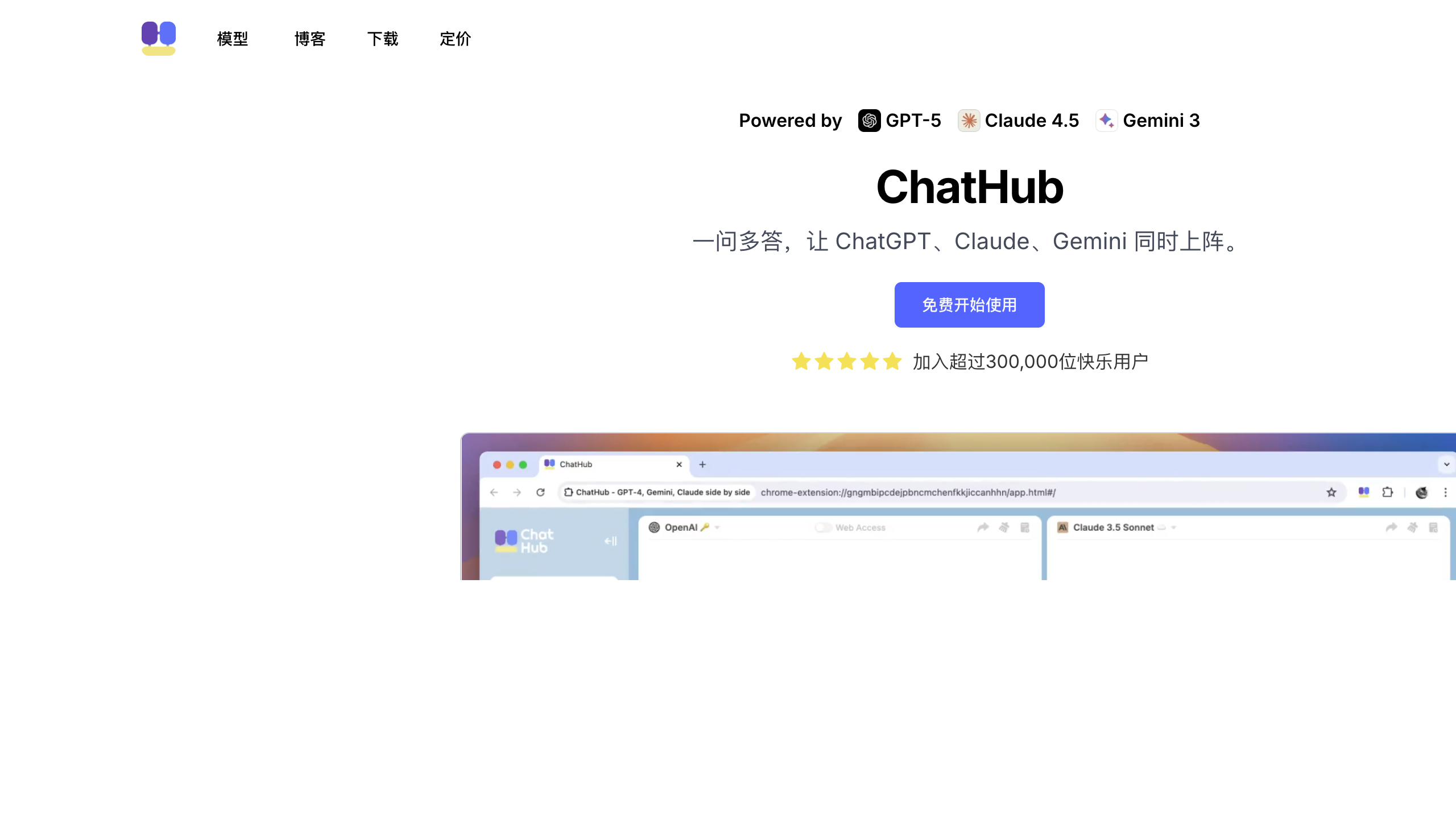Click the profile avatar in the demo browser

point(1422,493)
